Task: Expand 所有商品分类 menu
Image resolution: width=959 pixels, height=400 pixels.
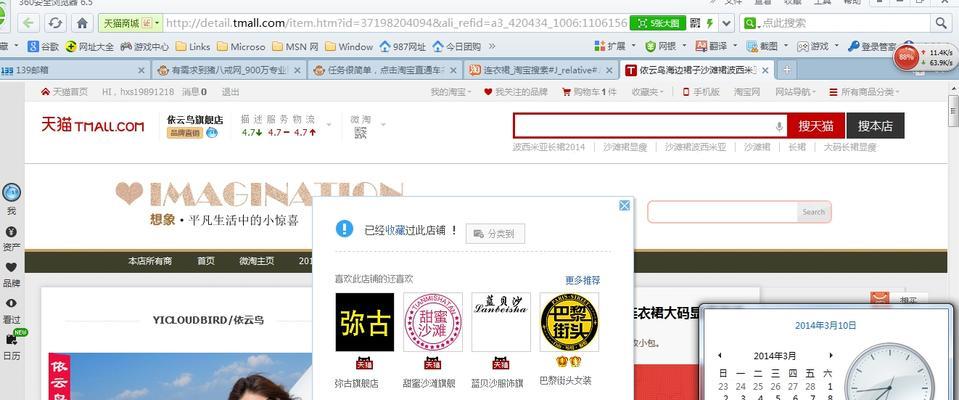Action: tap(864, 92)
